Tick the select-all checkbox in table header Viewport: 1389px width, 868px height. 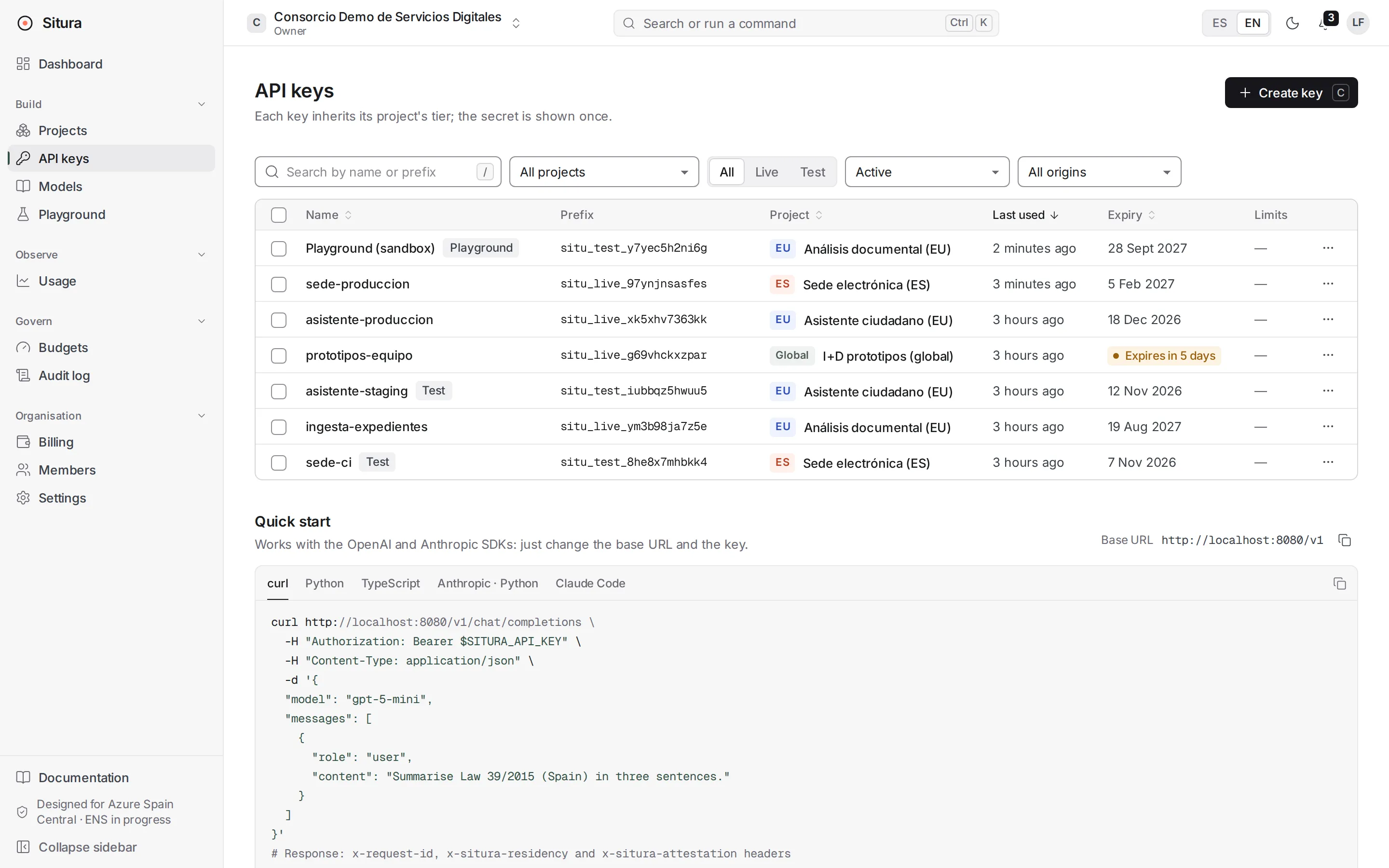(x=278, y=215)
